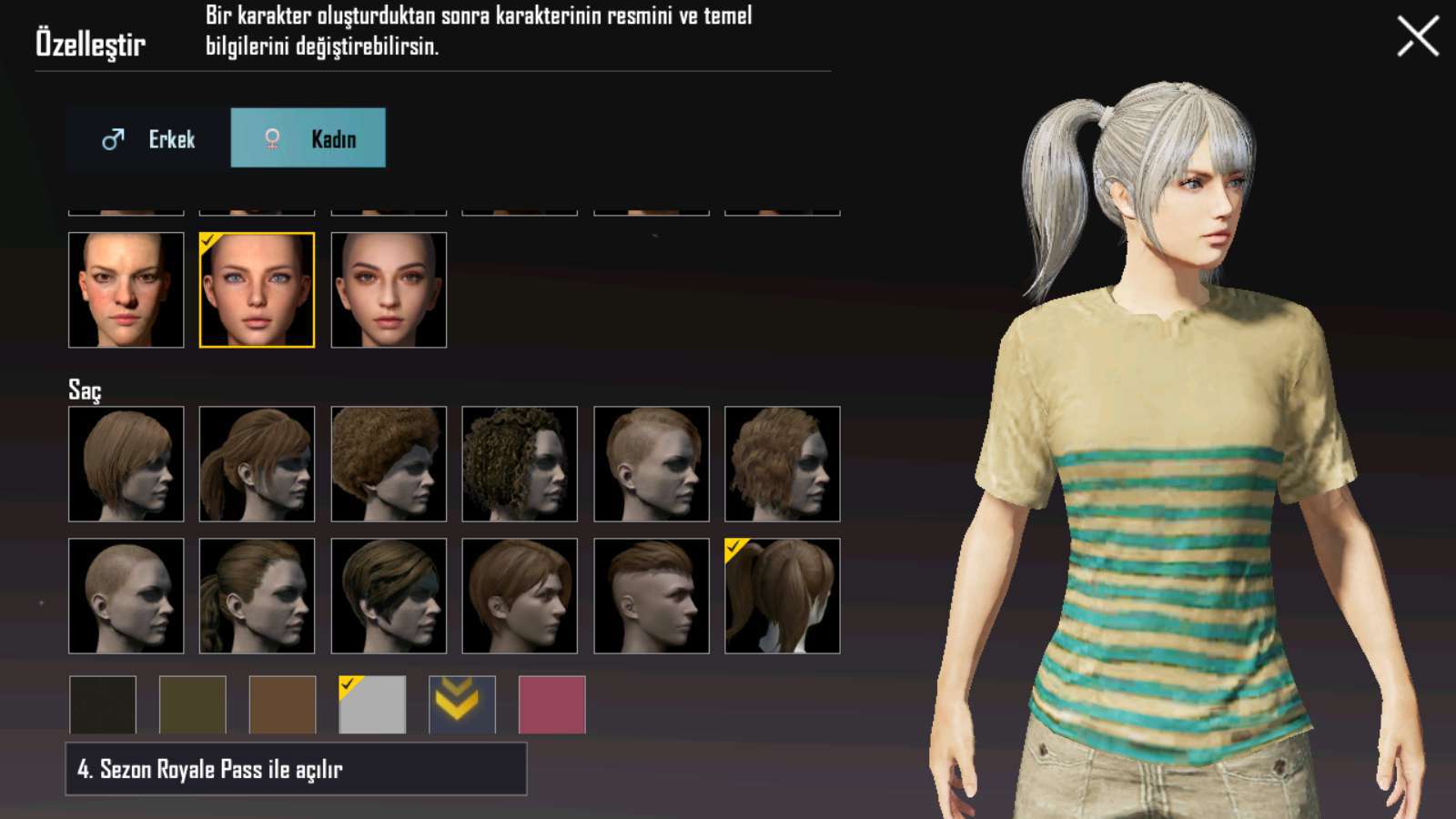
Task: Choose the shaved-side top crop hairstyle
Action: (652, 596)
